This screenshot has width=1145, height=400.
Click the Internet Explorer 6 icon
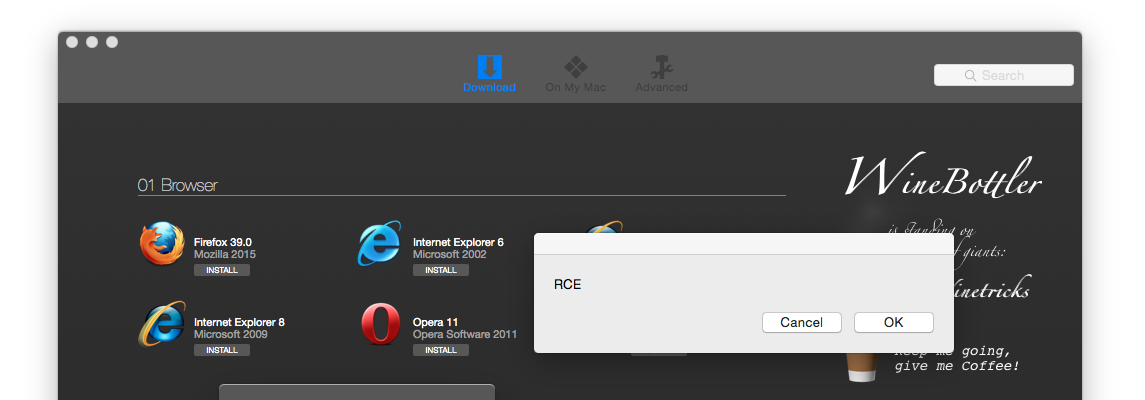coord(380,243)
